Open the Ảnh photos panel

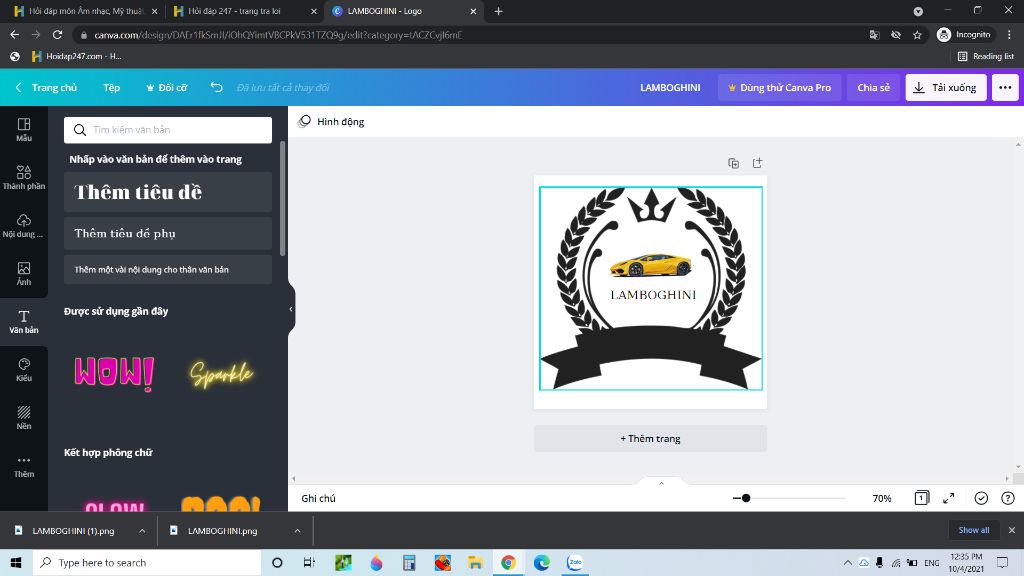(x=24, y=274)
